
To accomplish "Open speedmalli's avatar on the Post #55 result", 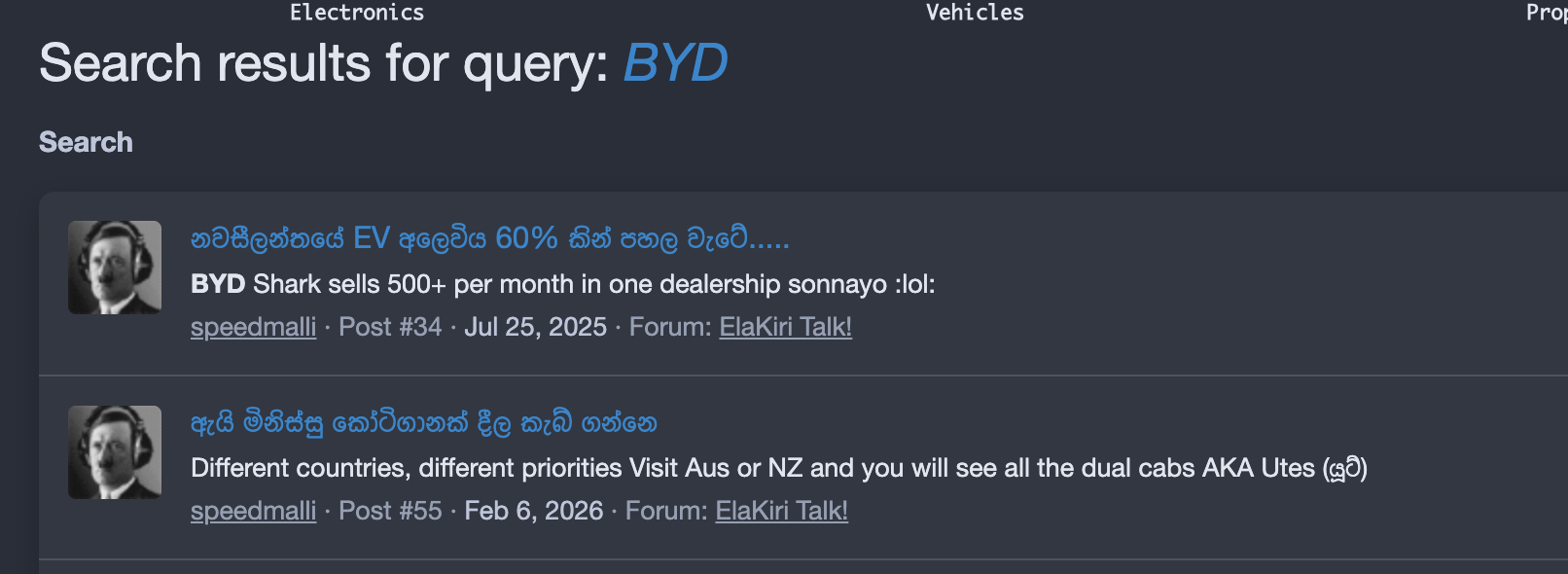I will pyautogui.click(x=115, y=452).
